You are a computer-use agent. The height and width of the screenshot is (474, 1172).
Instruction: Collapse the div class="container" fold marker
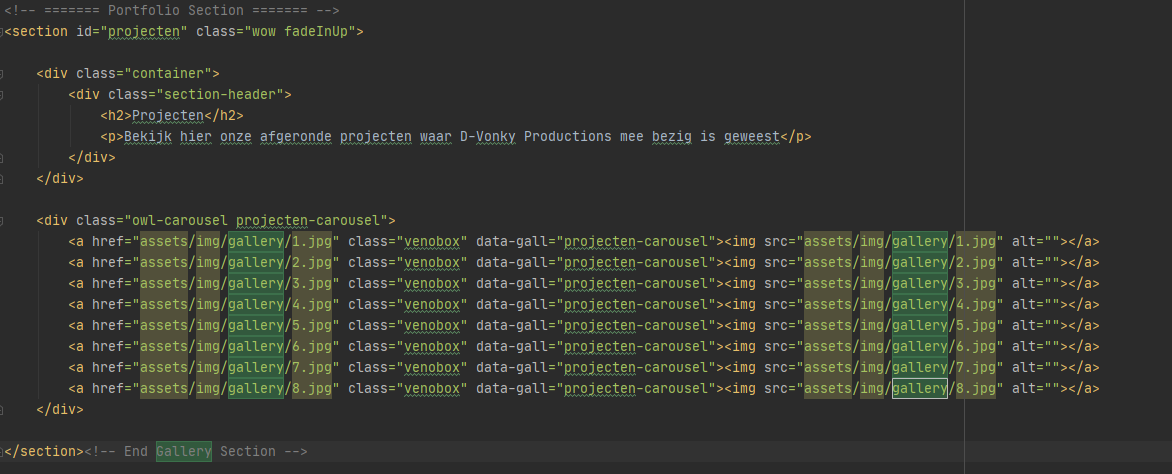(x=4, y=74)
